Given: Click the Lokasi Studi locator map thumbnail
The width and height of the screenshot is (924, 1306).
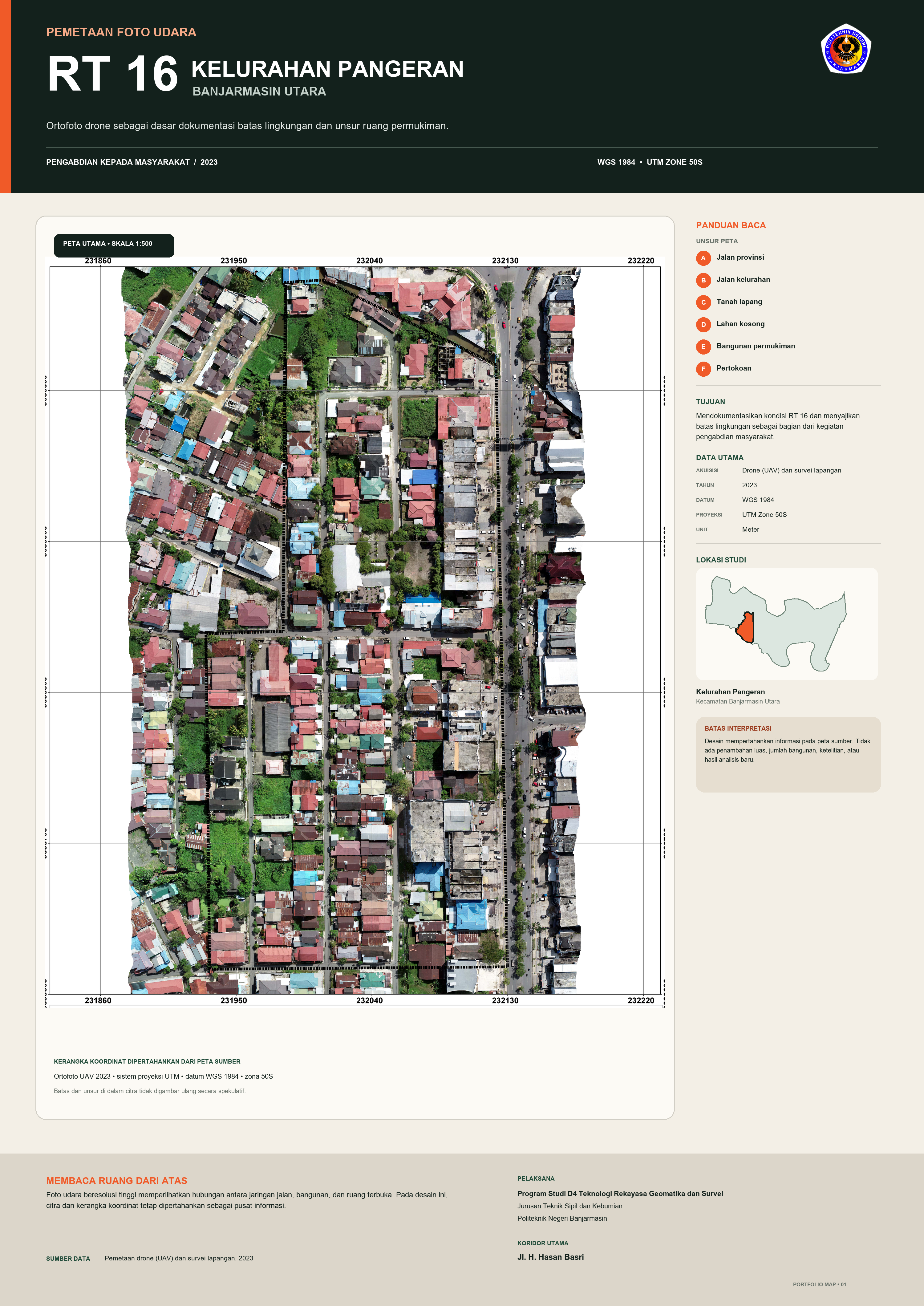Looking at the screenshot, I should [786, 624].
